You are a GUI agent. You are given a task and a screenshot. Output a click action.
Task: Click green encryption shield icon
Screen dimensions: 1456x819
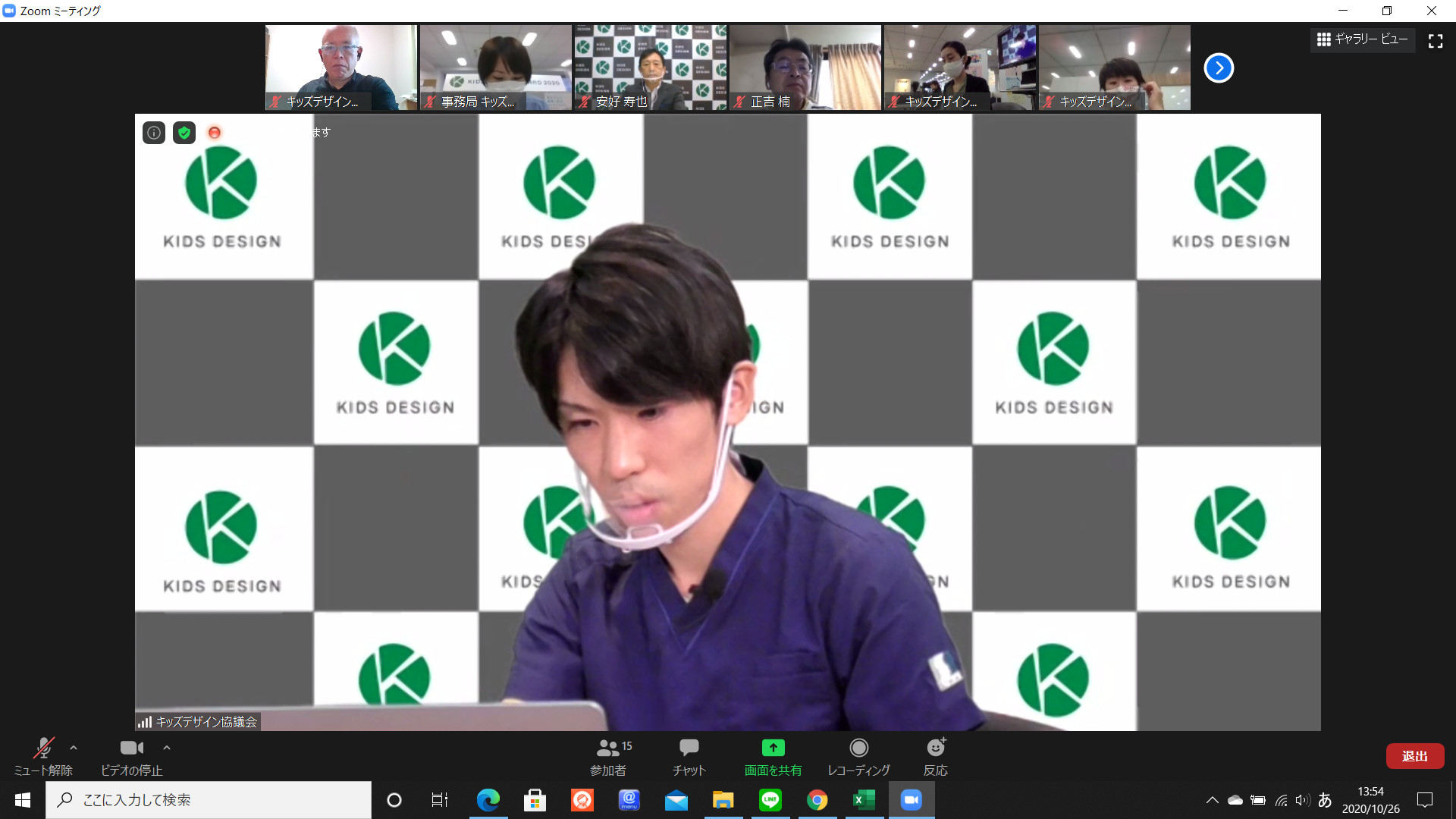point(184,133)
